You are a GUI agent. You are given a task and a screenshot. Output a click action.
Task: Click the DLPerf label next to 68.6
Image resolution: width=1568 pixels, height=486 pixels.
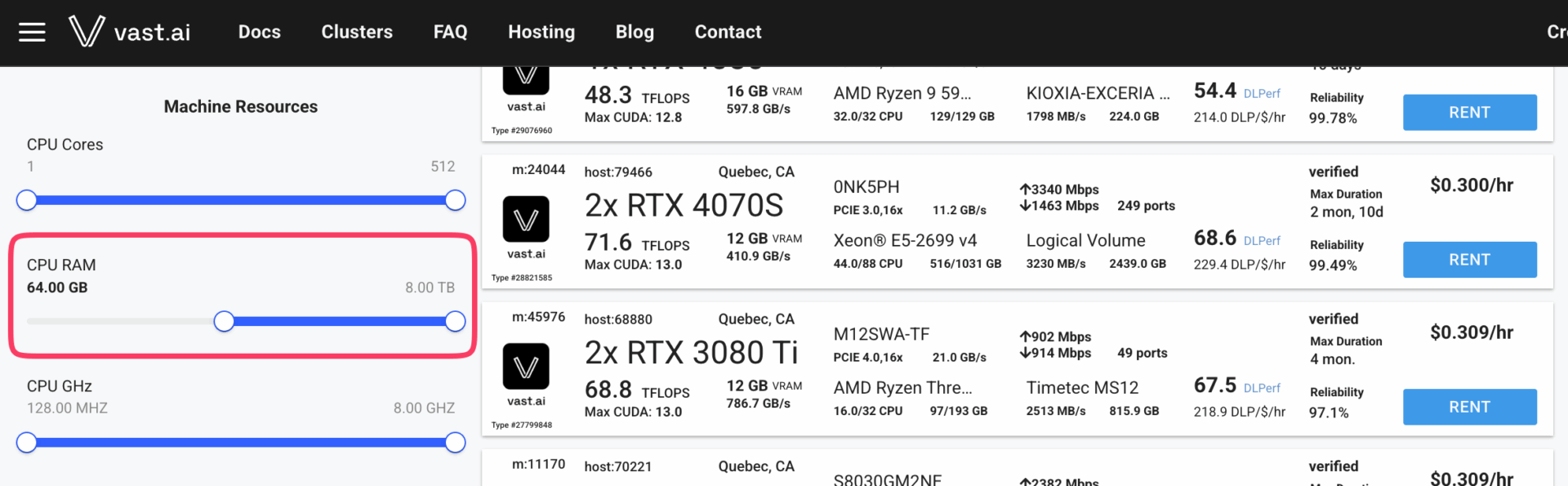(x=1262, y=241)
